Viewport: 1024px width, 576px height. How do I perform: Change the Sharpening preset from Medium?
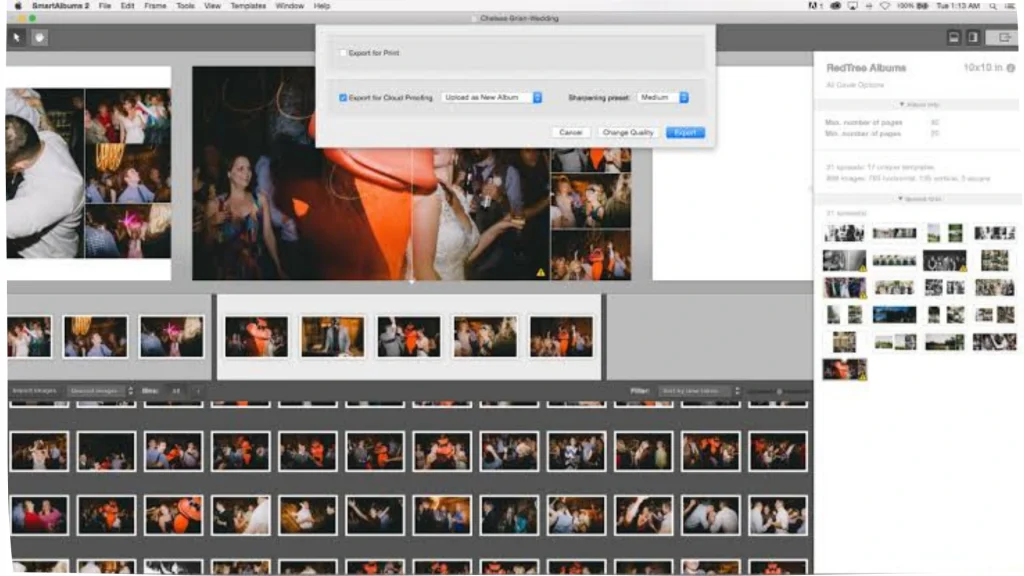pyautogui.click(x=664, y=98)
